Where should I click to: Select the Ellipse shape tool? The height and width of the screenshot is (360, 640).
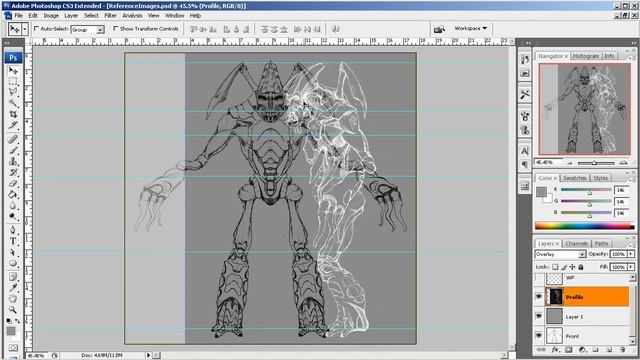(13, 263)
